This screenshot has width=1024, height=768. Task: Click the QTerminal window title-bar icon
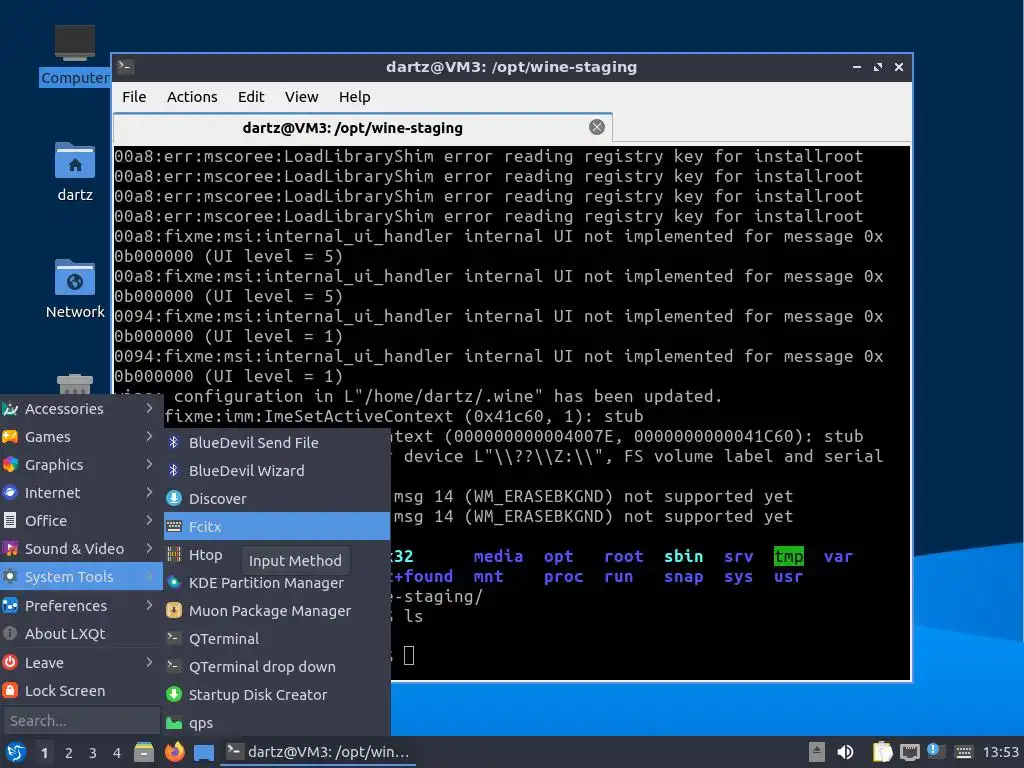coord(125,67)
